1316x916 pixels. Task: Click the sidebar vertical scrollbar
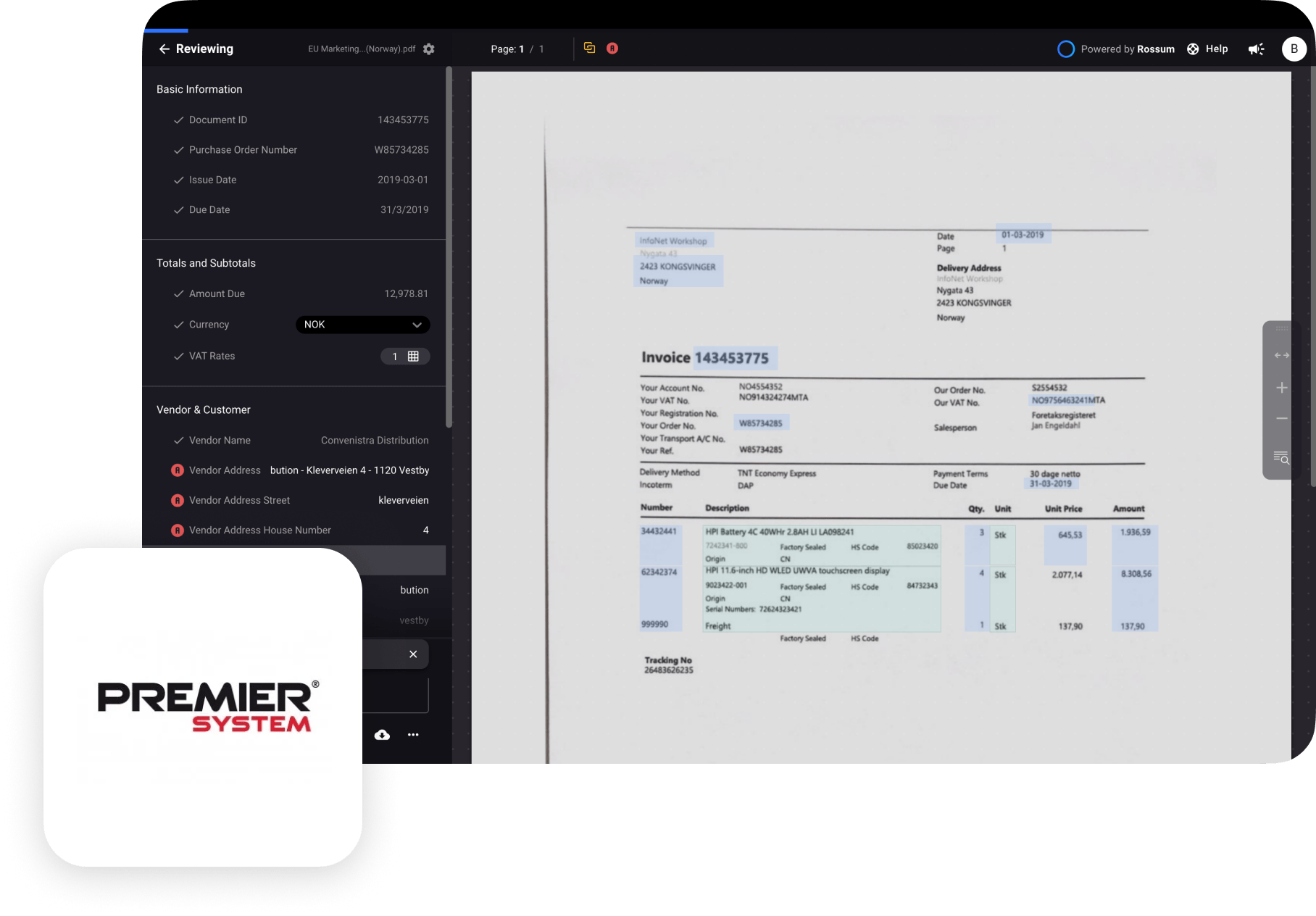click(449, 246)
